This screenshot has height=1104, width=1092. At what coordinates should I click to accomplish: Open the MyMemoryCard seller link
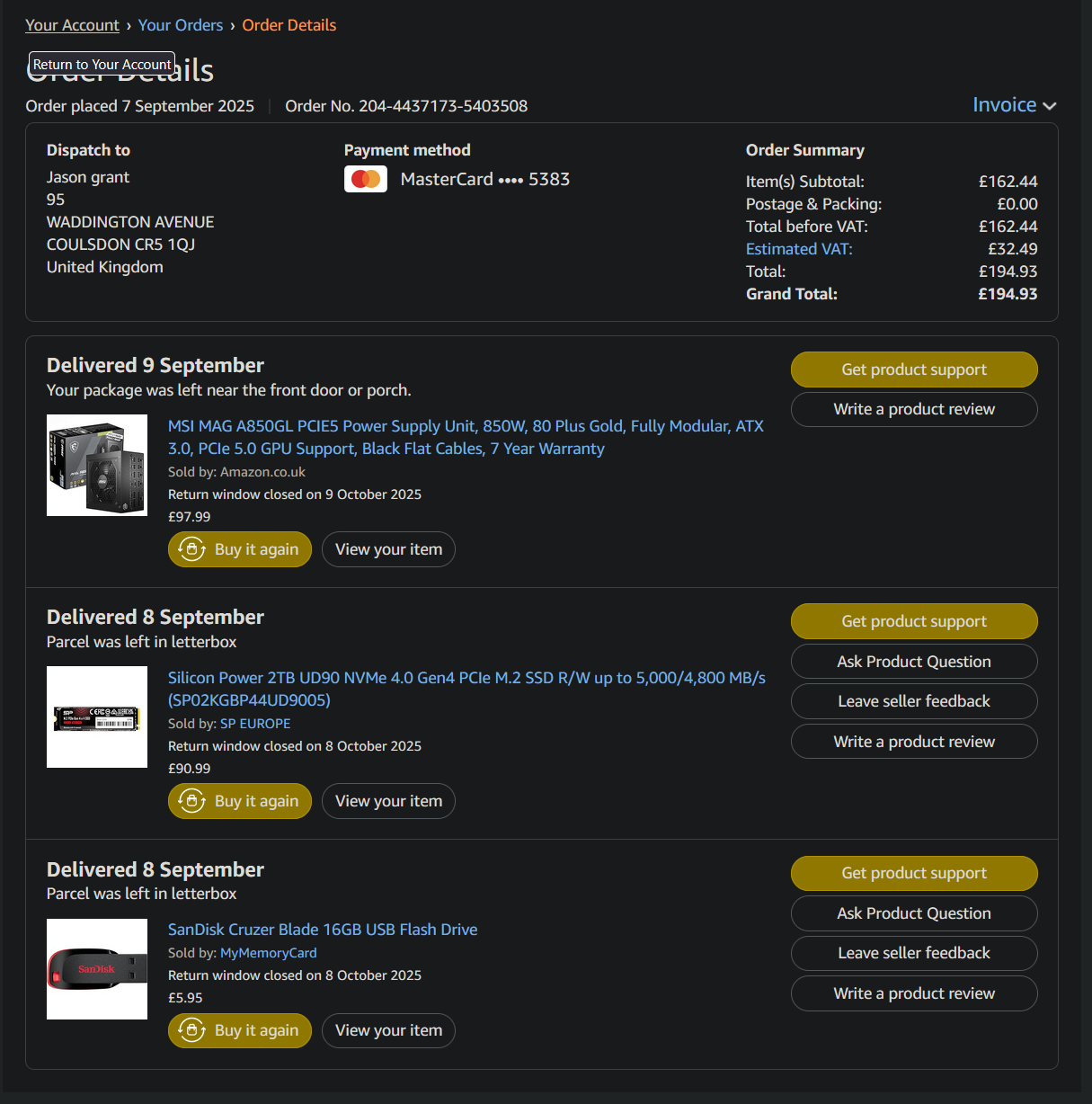click(269, 953)
